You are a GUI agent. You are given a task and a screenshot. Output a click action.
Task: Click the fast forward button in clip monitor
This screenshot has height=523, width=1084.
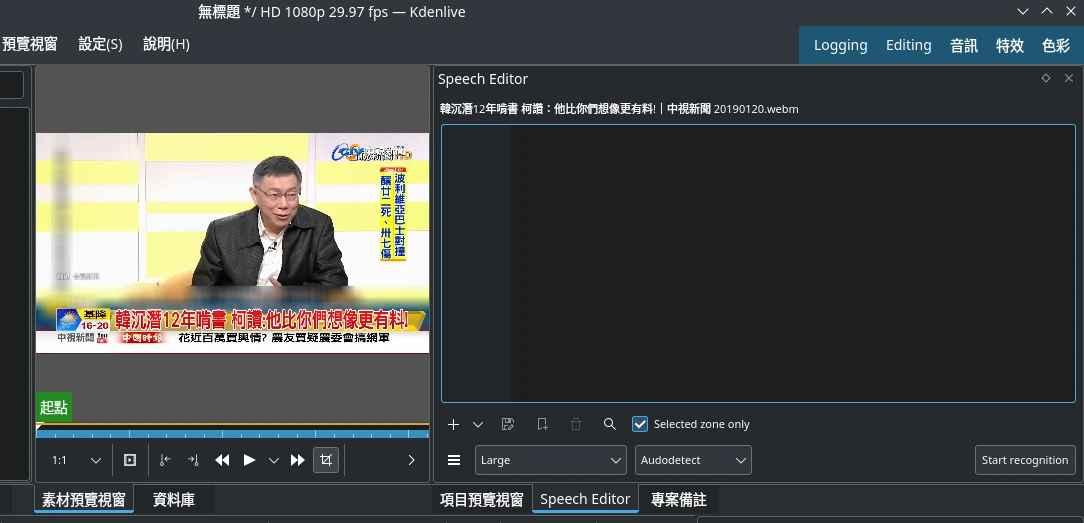297,460
